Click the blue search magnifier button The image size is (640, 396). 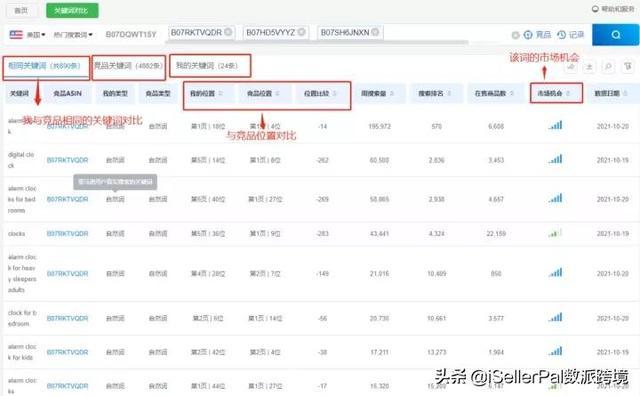[616, 35]
